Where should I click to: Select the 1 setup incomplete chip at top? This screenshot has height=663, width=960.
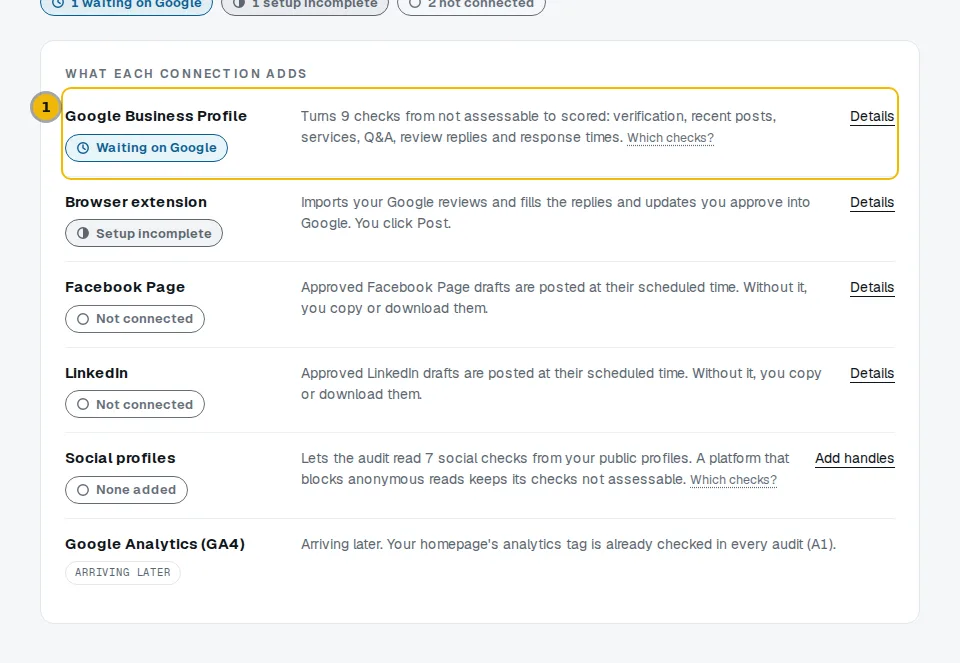[305, 4]
